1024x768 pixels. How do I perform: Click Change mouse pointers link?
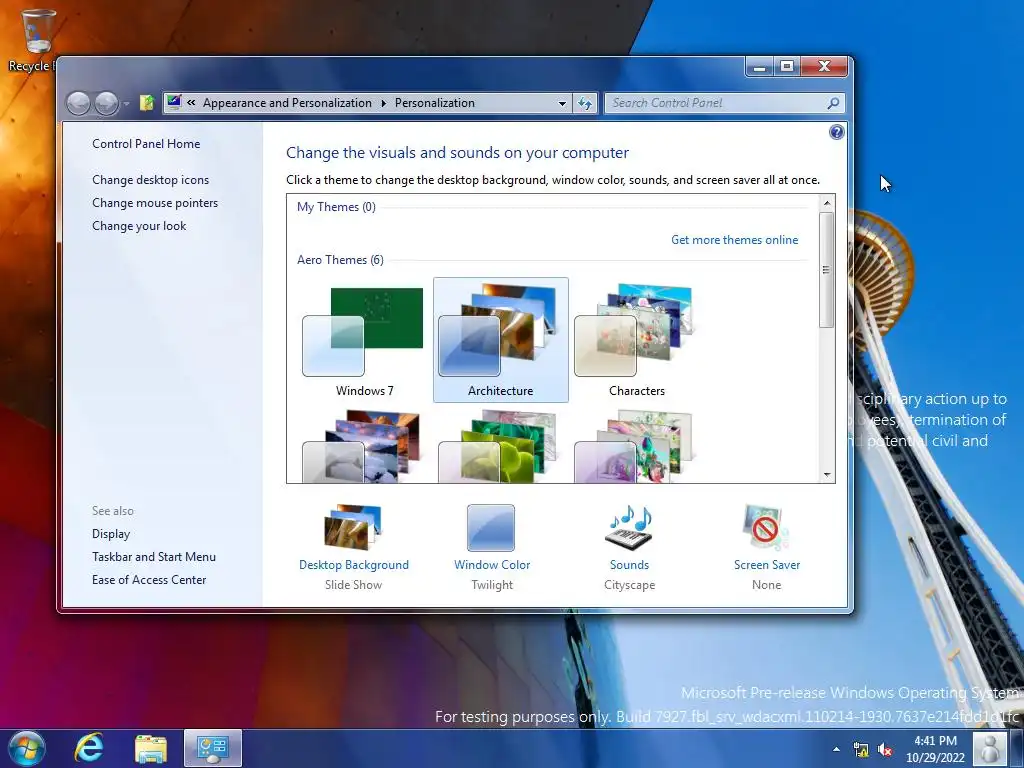pos(155,202)
